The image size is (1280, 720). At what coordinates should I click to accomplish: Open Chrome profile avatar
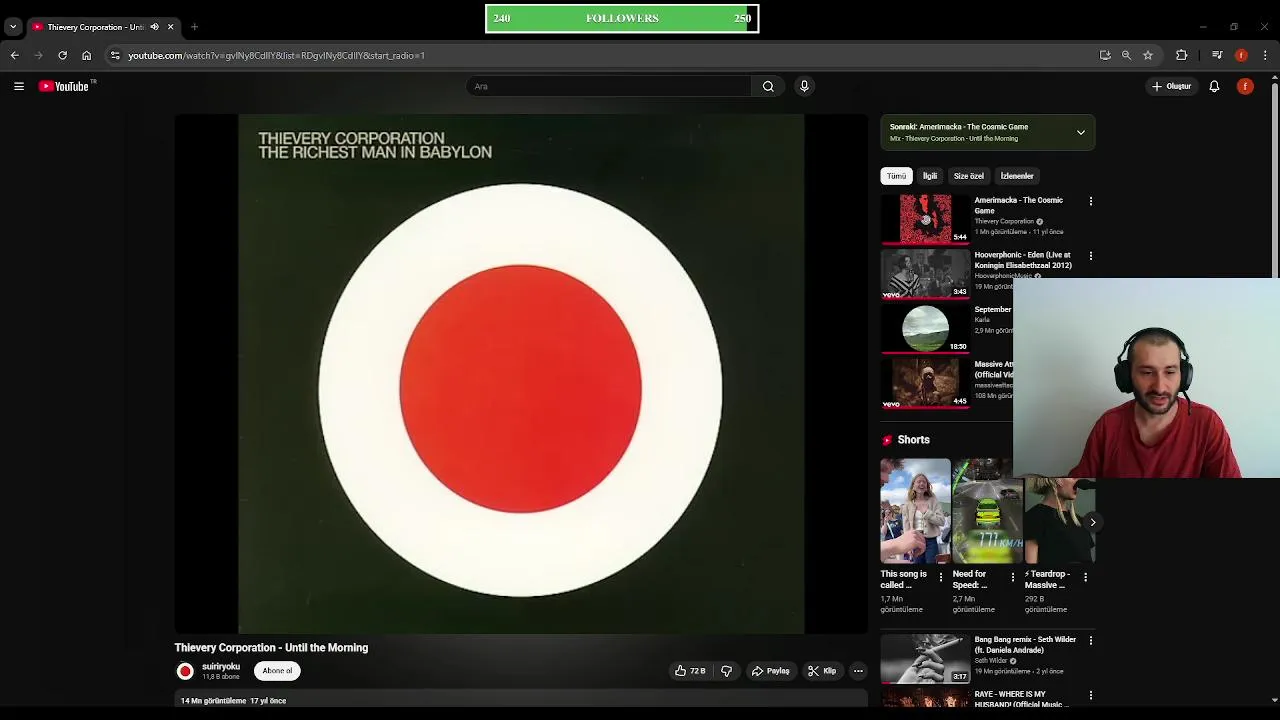(x=1241, y=55)
